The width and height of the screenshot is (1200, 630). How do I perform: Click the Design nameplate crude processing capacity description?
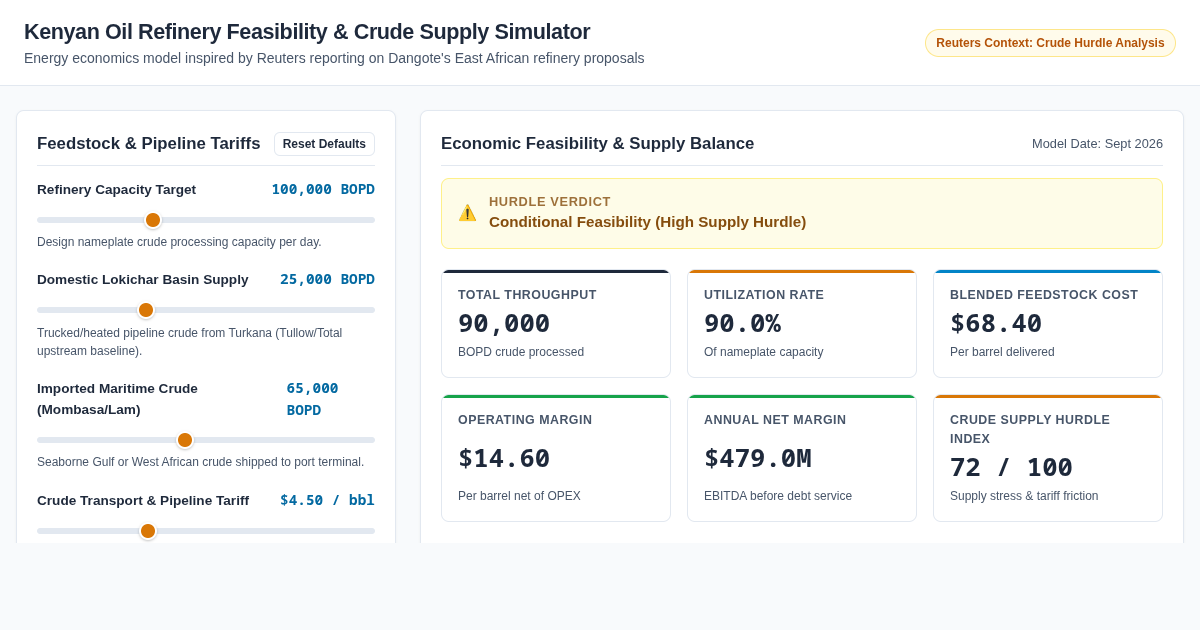179,242
